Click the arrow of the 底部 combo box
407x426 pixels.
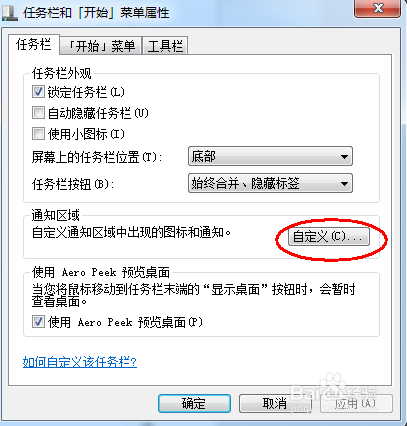click(344, 156)
